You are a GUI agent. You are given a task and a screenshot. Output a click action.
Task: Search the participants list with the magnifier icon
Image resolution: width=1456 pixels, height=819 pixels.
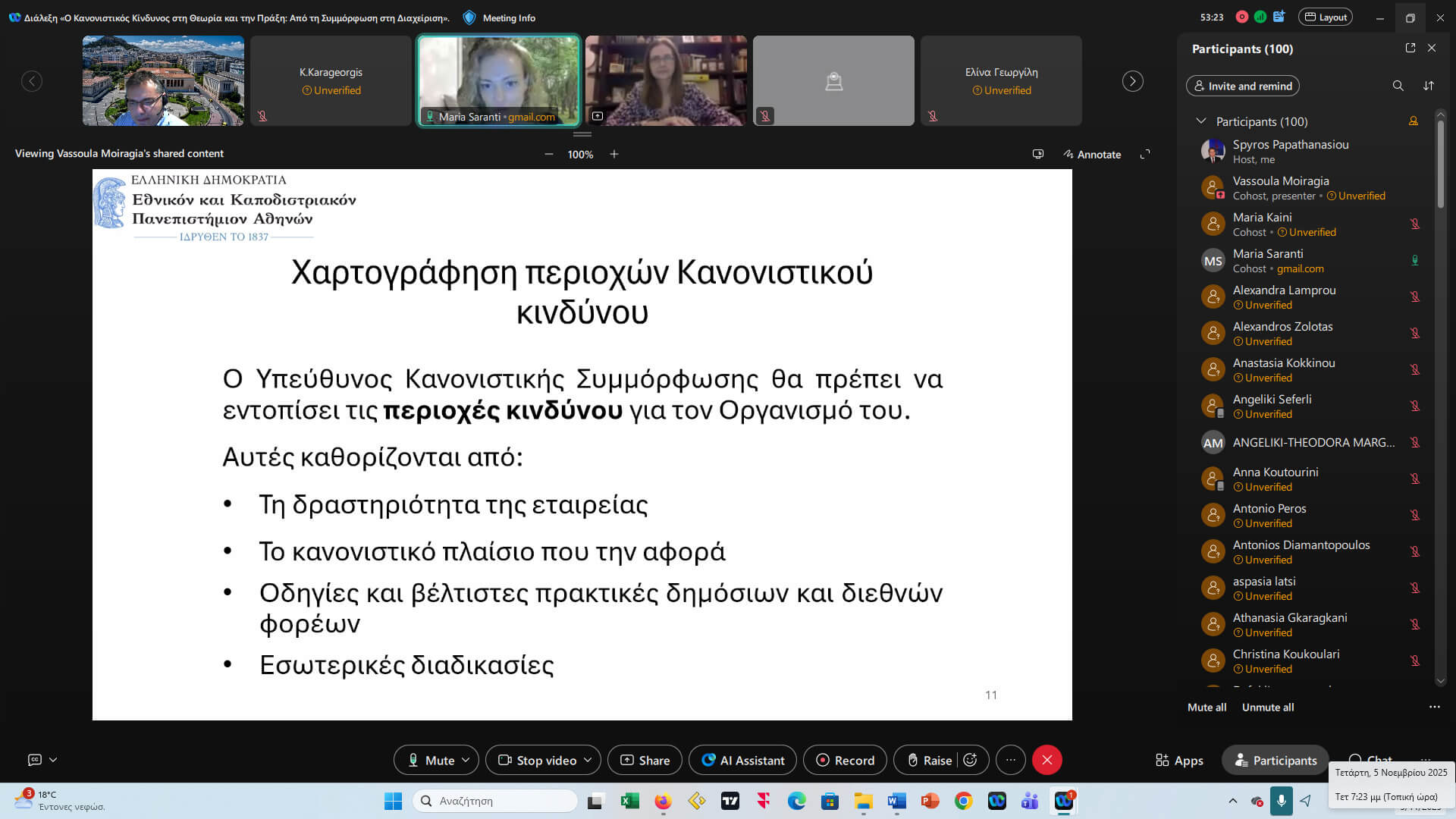click(x=1398, y=86)
